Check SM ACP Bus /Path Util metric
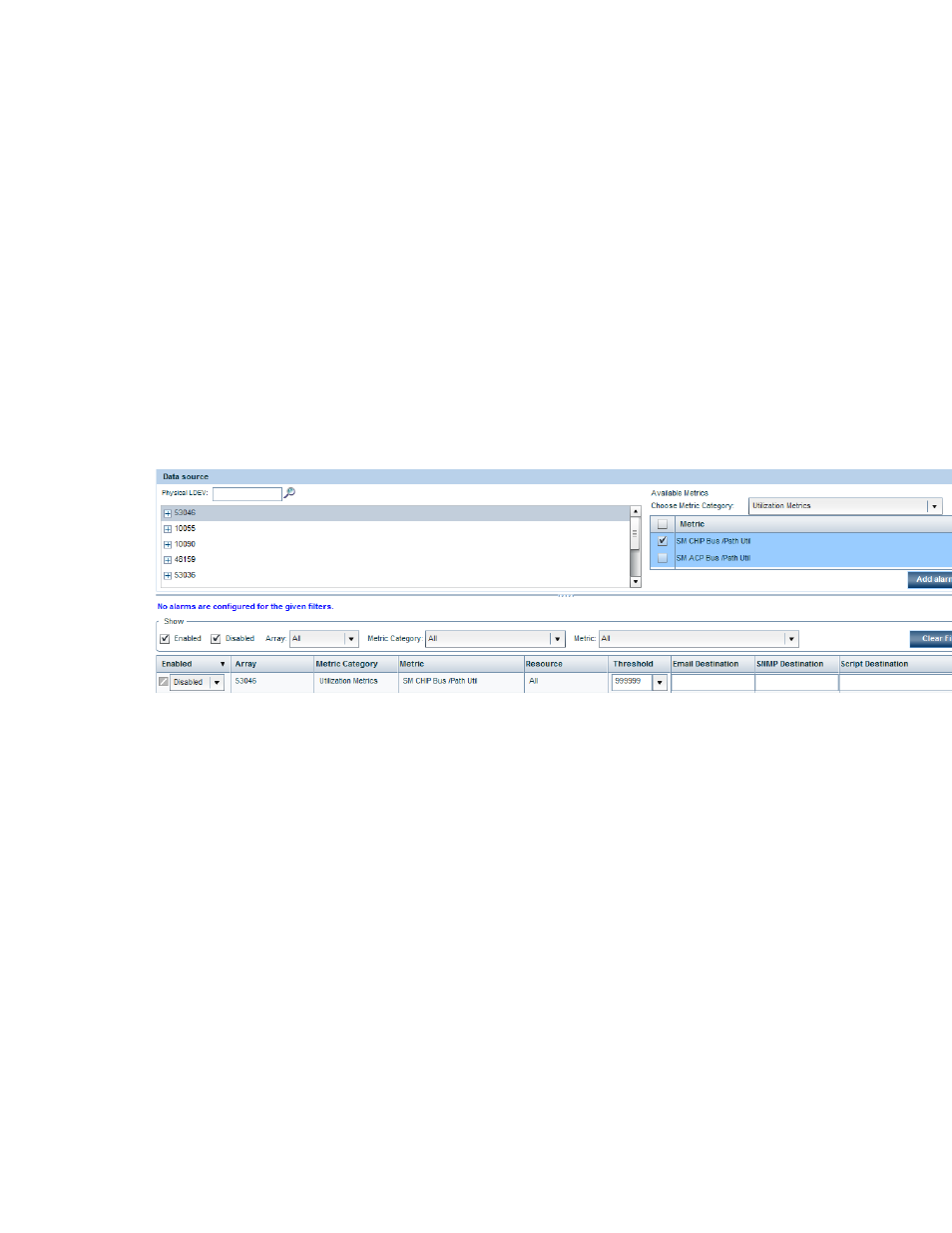This screenshot has height=1233, width=952. 663,558
